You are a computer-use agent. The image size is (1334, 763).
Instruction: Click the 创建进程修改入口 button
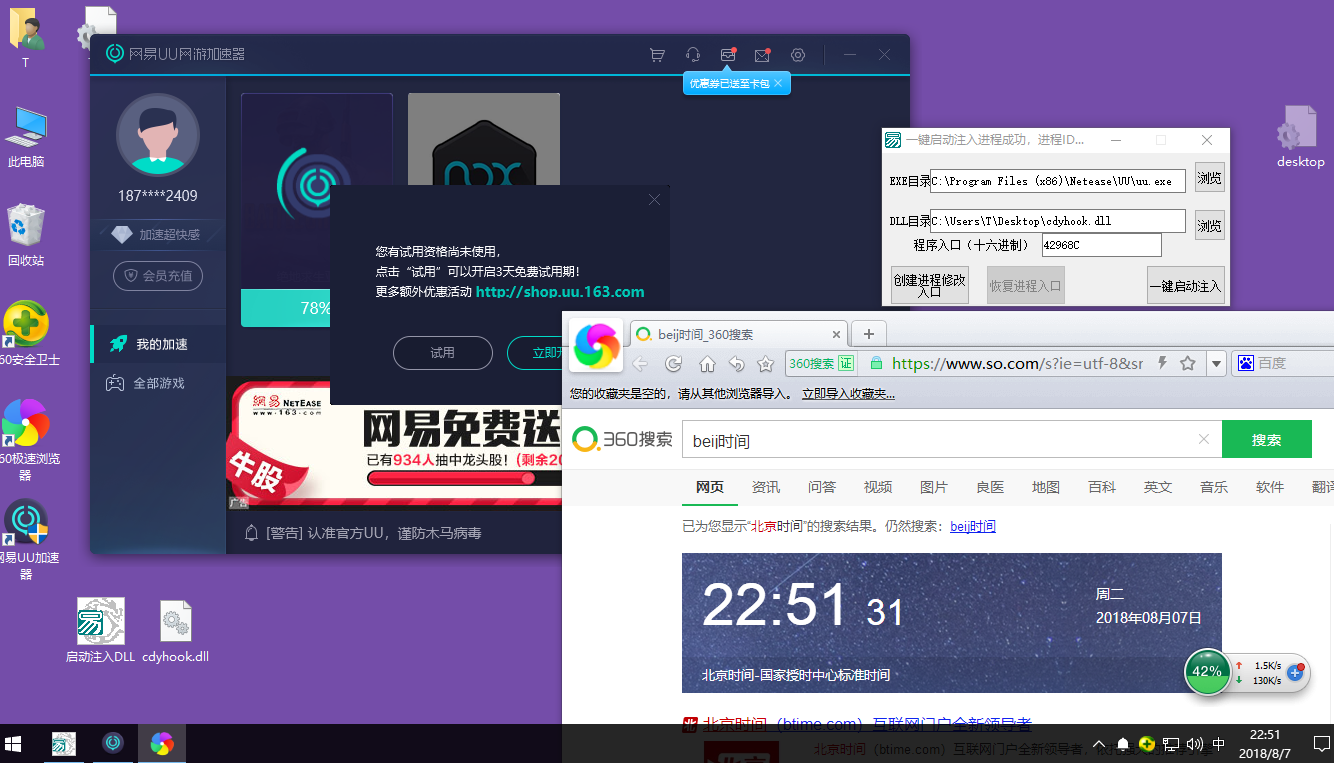tap(929, 286)
